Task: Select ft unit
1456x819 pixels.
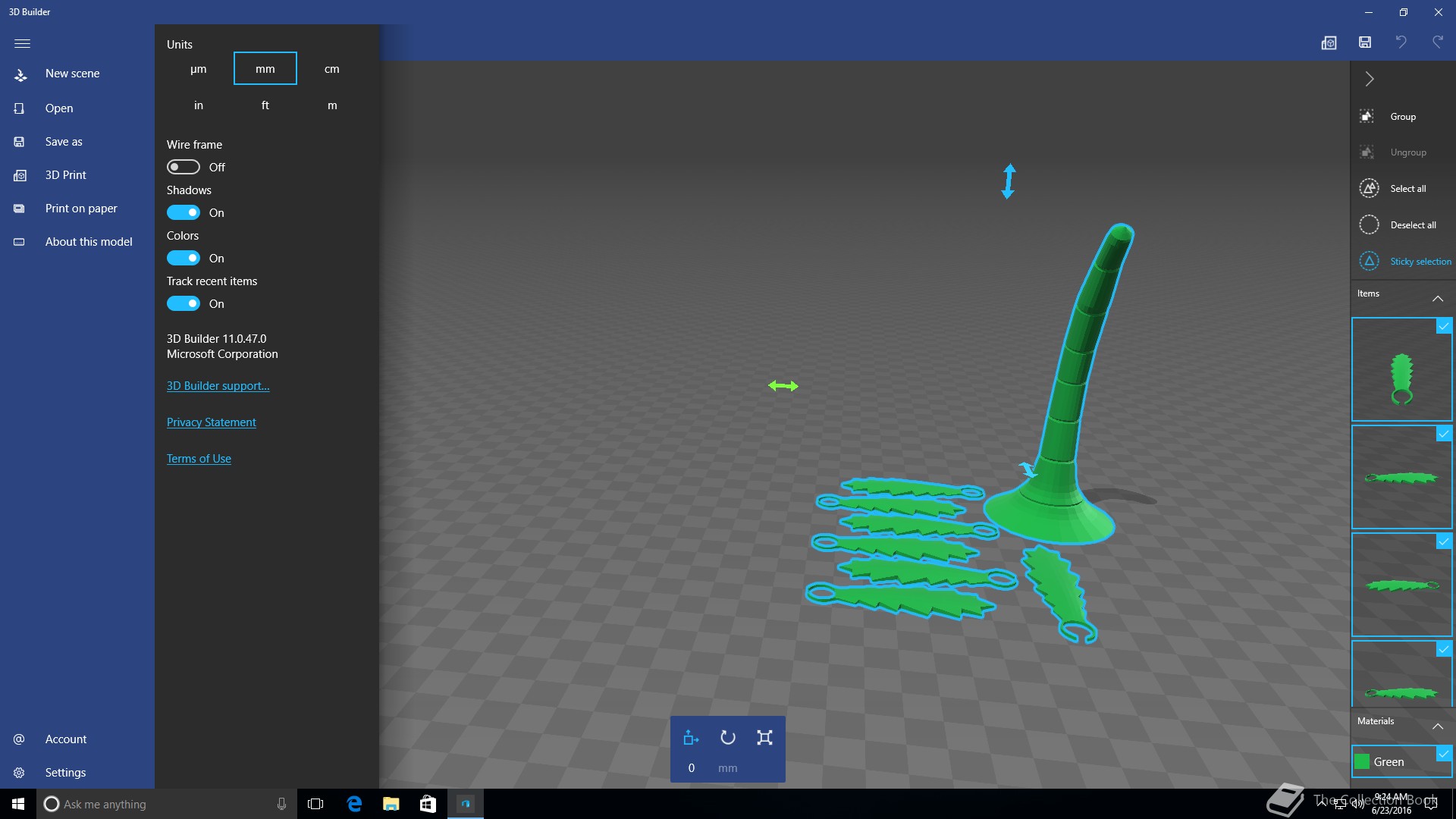Action: [265, 105]
